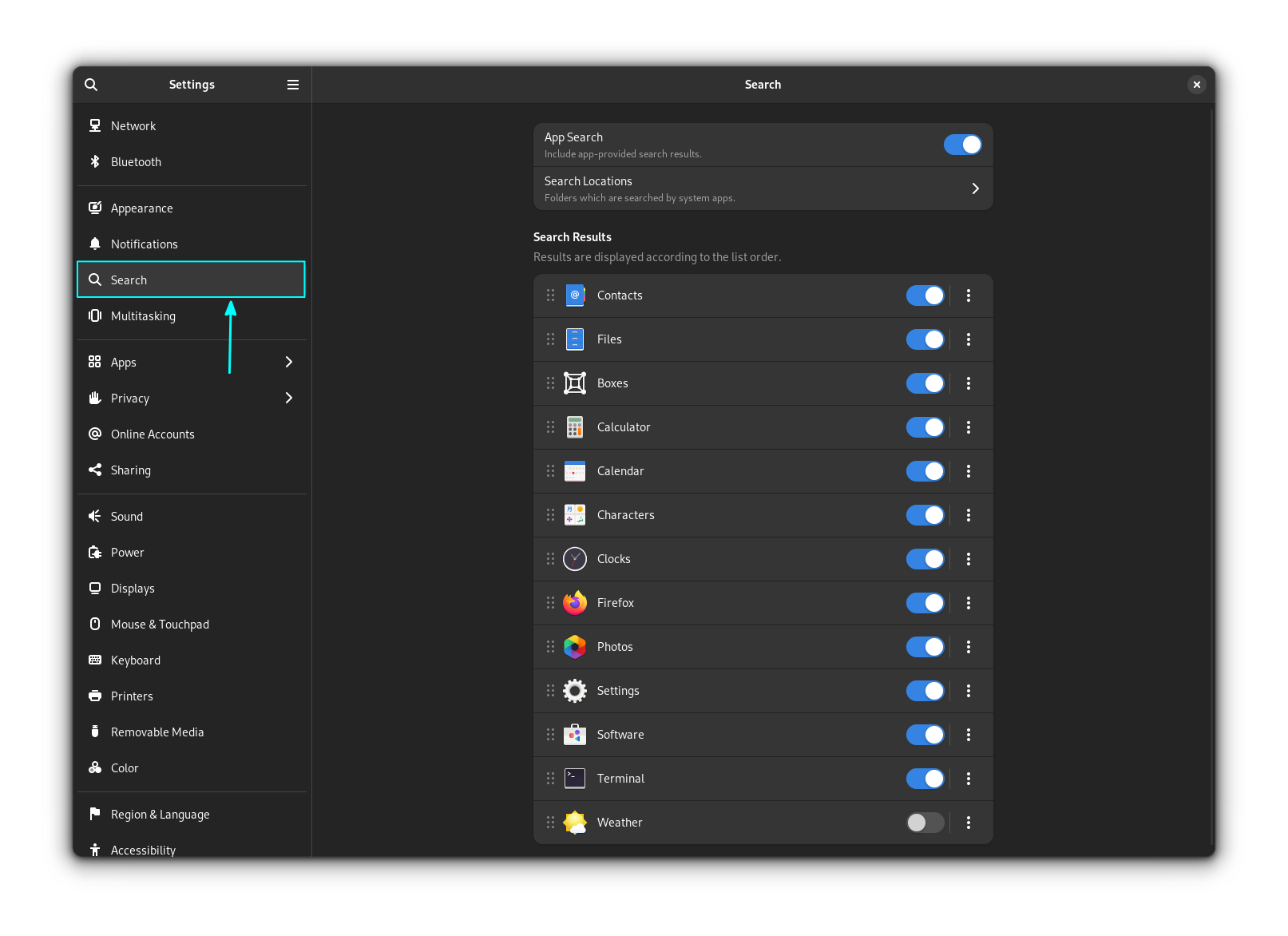
Task: Click the Calculator app icon
Action: click(x=574, y=427)
